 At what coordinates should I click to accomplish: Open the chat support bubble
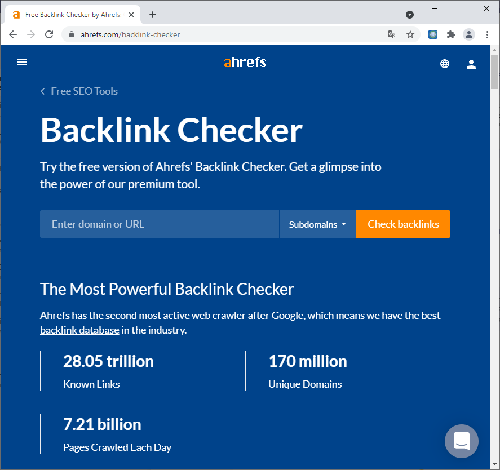pyautogui.click(x=462, y=441)
